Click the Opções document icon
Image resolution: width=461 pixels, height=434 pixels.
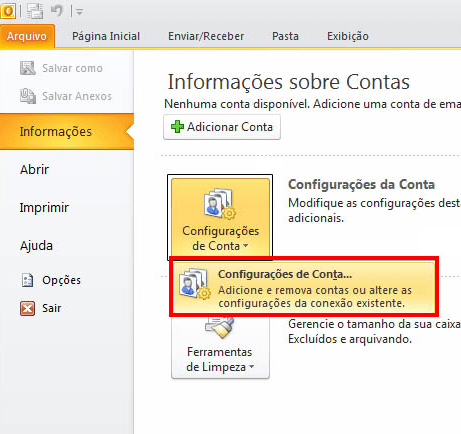point(27,280)
